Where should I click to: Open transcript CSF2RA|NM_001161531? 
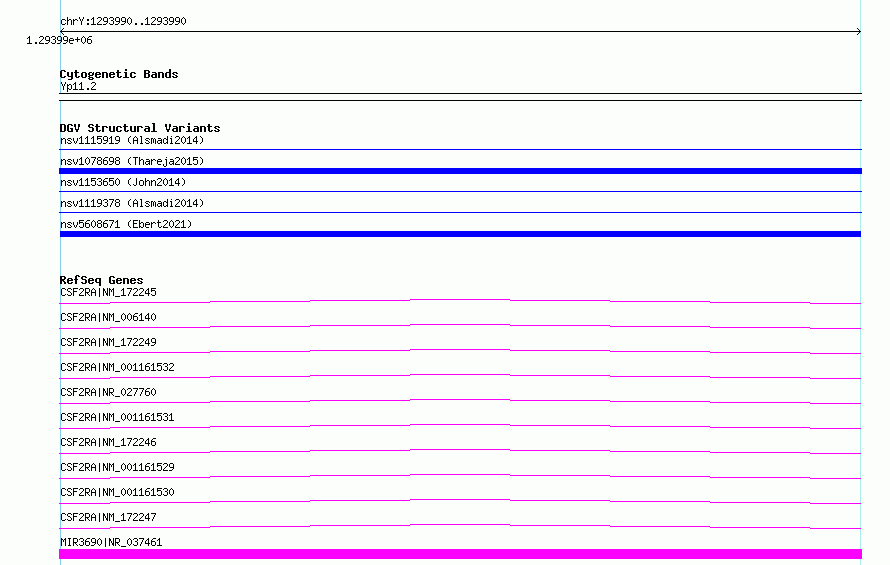coord(117,417)
